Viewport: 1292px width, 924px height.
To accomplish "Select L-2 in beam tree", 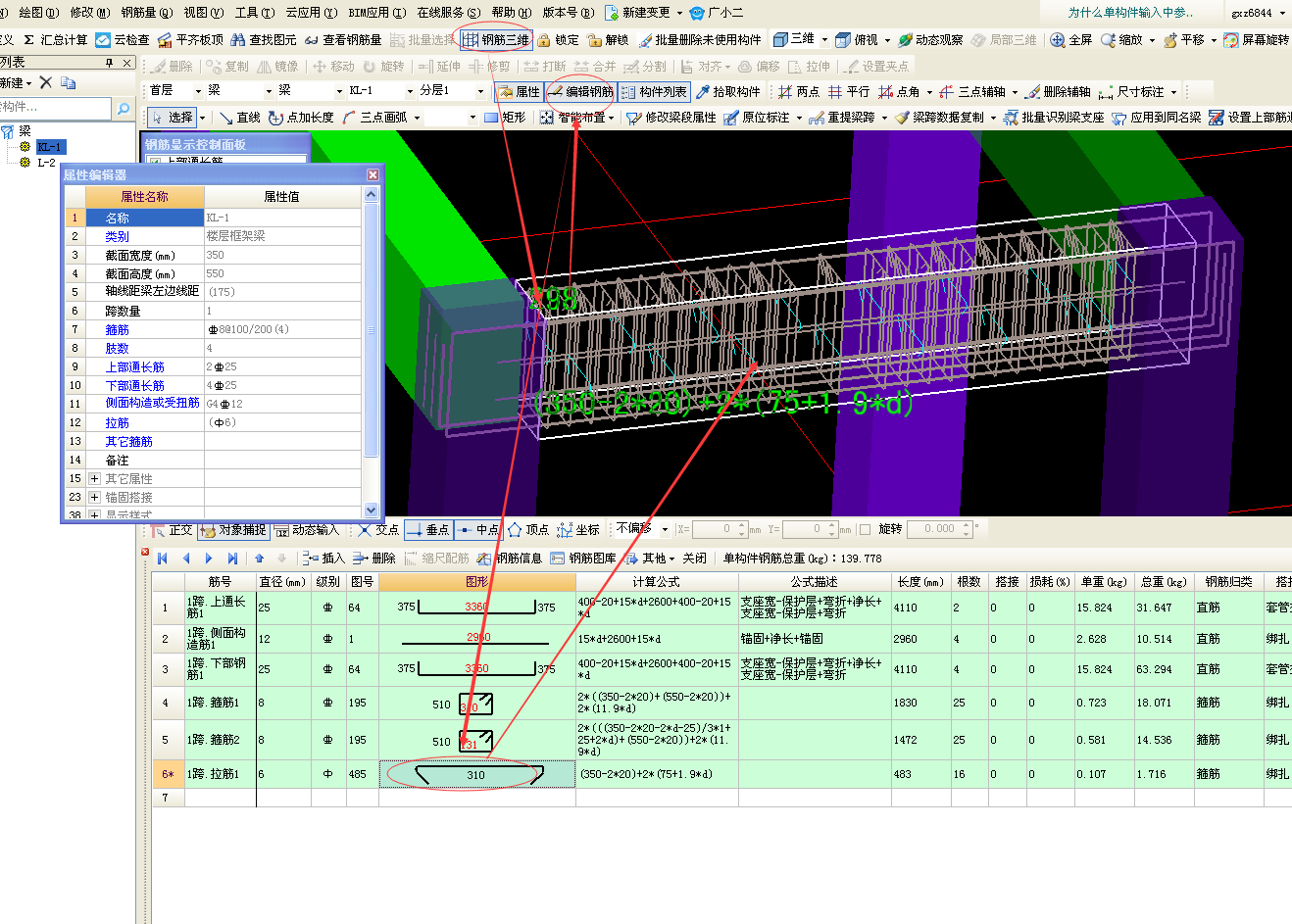I will (x=47, y=163).
